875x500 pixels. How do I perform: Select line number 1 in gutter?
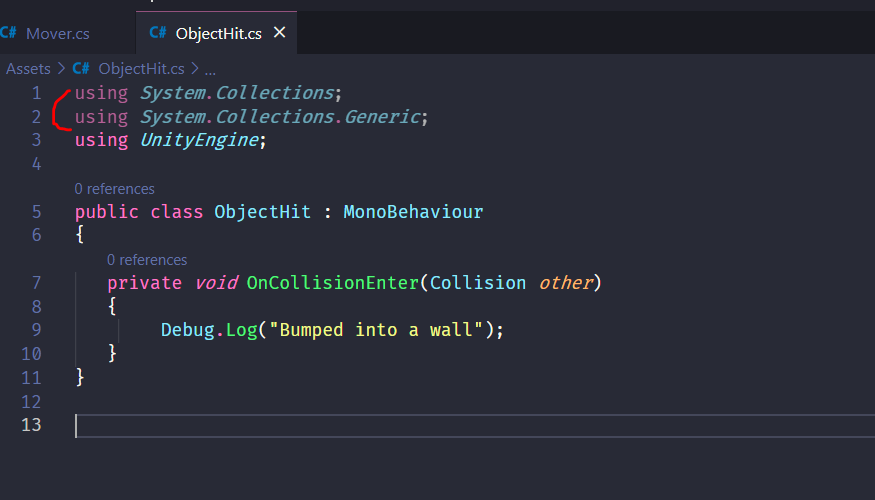[36, 93]
